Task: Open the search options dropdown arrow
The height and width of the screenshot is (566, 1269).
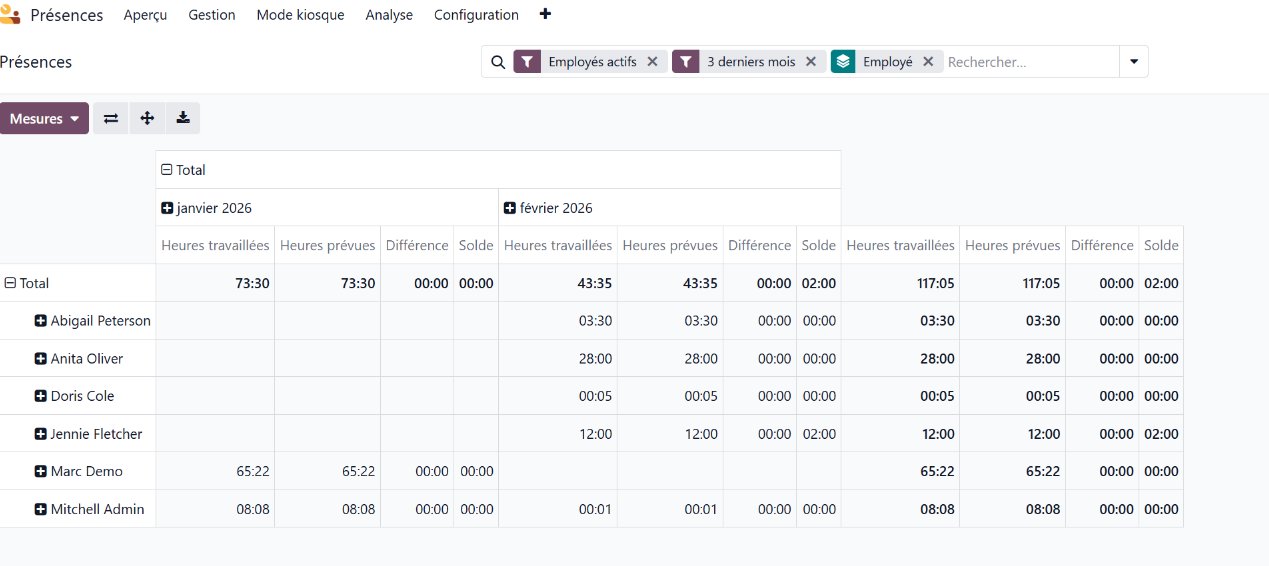Action: pyautogui.click(x=1134, y=62)
